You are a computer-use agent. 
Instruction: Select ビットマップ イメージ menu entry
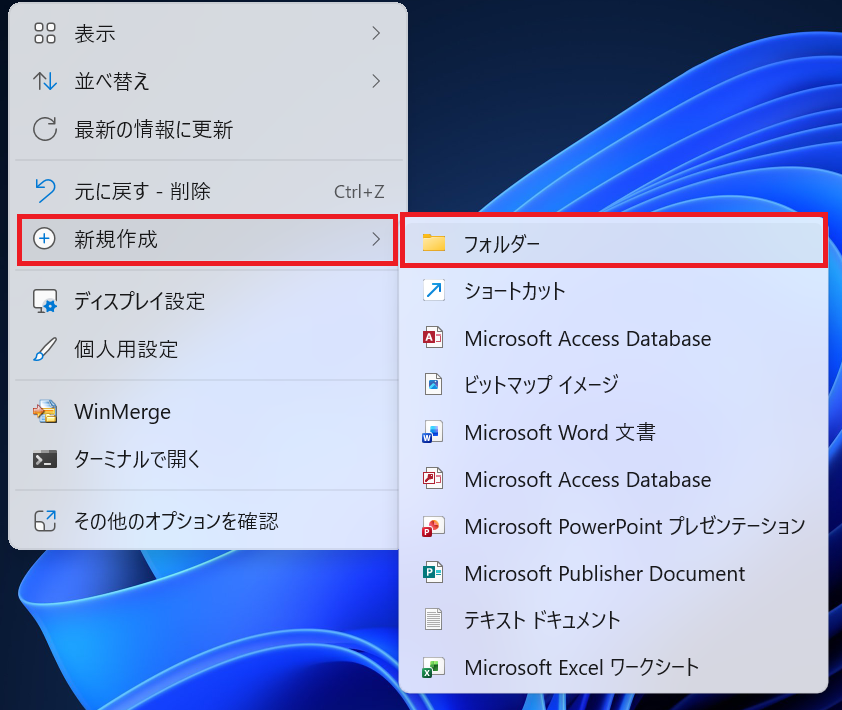coord(540,384)
